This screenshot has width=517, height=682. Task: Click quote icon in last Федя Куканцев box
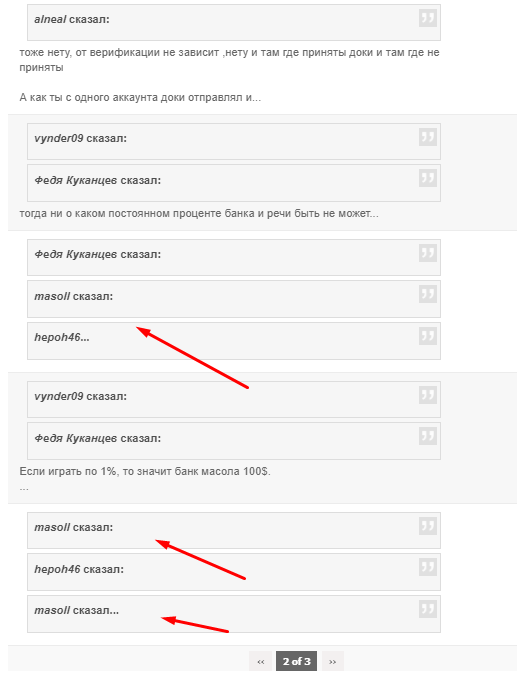coord(427,436)
